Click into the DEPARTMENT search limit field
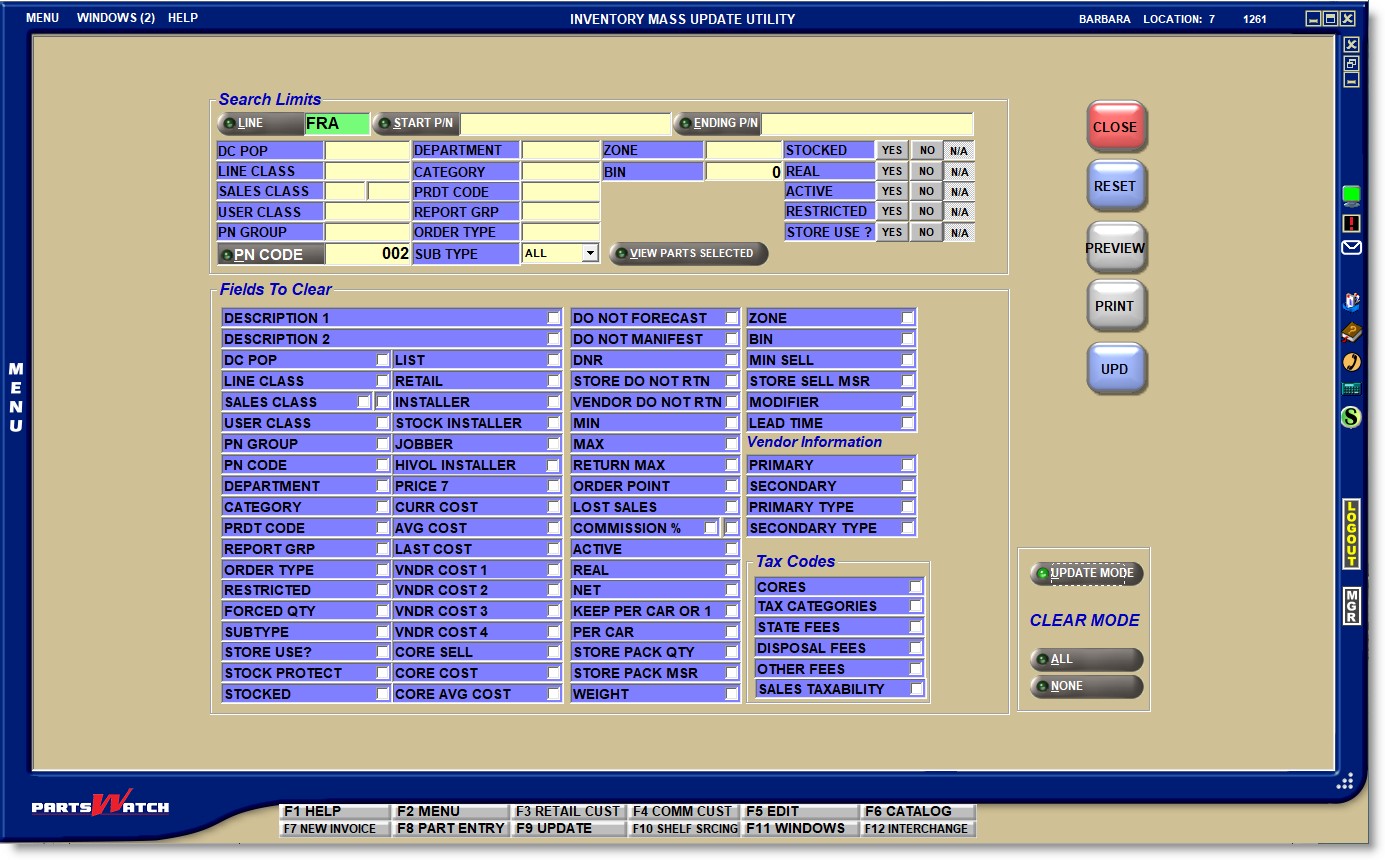The height and width of the screenshot is (860, 1385). (560, 151)
